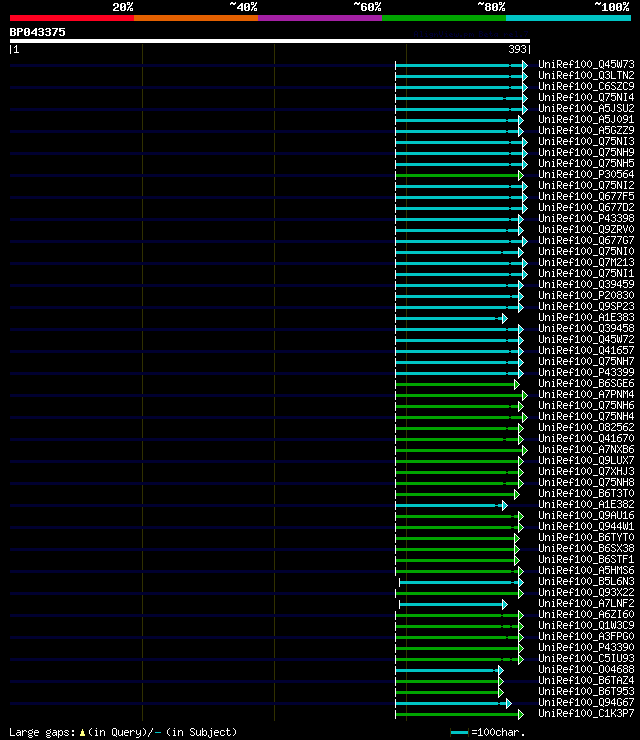Viewport: 640px width, 740px height.
Task: Select the UniRef100_A7PNM4 label
Action: tap(586, 395)
